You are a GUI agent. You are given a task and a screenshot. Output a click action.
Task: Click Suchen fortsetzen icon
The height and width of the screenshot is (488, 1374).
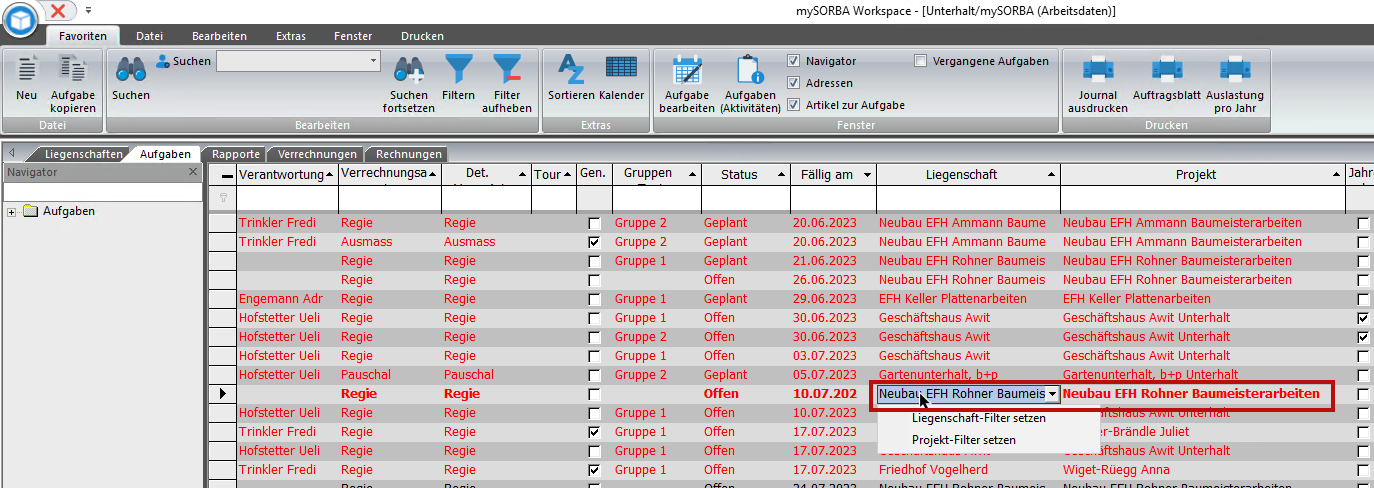(x=410, y=69)
